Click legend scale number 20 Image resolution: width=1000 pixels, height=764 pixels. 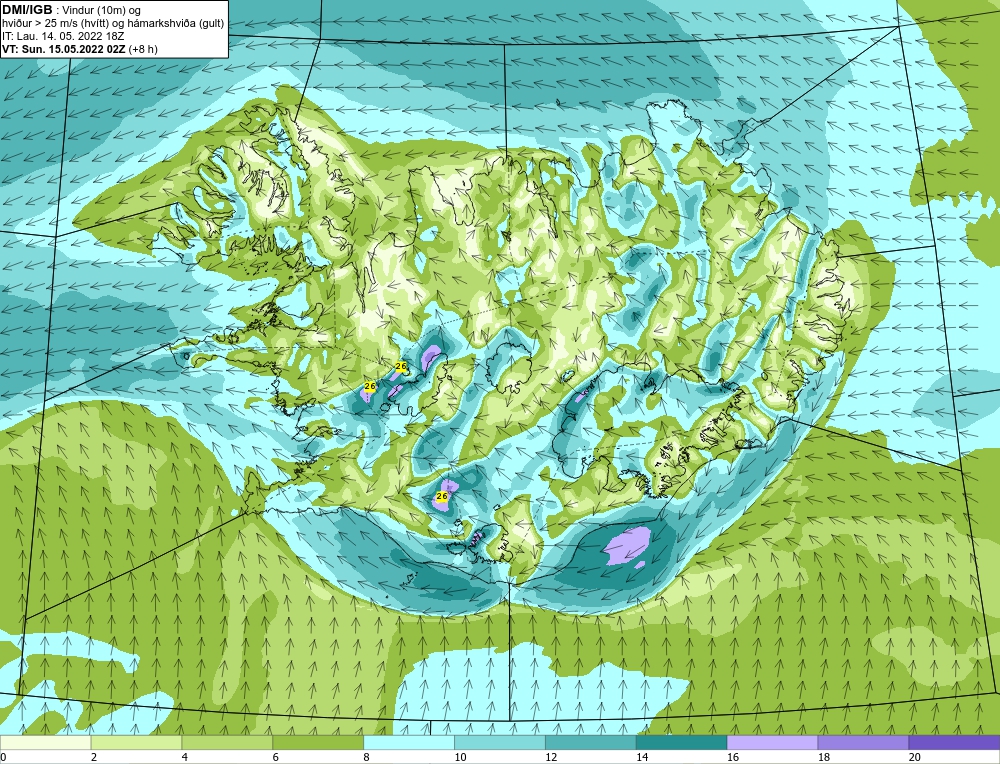pyautogui.click(x=915, y=757)
